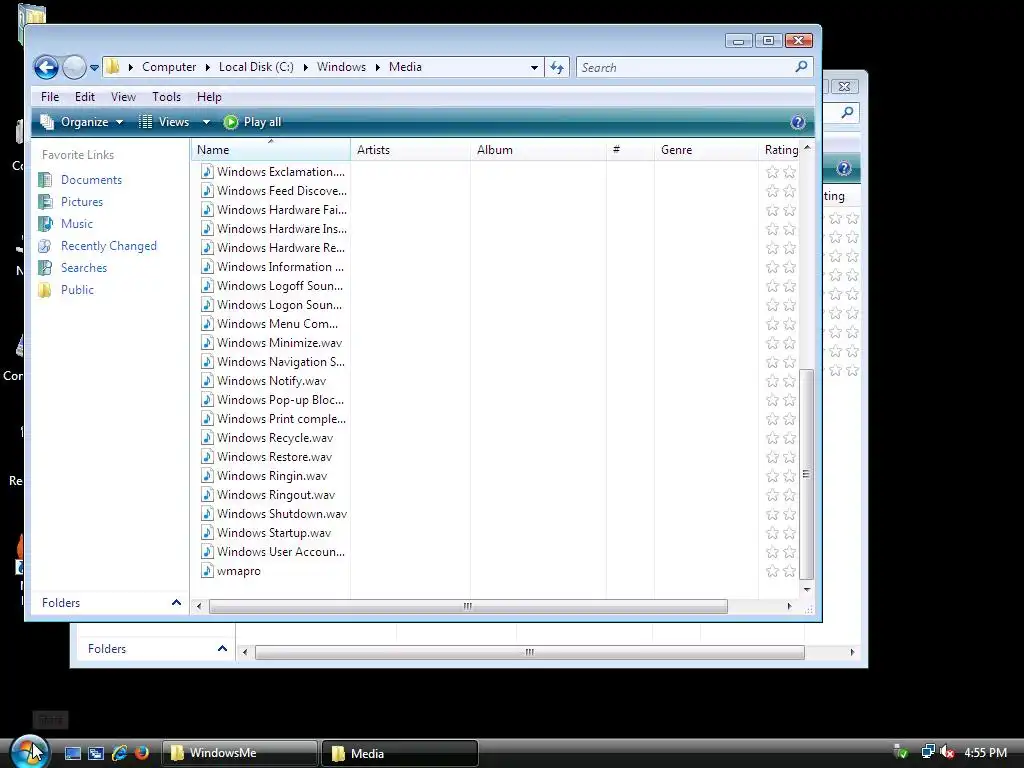Select Windows Restore.wav file
1024x768 pixels.
[x=274, y=456]
